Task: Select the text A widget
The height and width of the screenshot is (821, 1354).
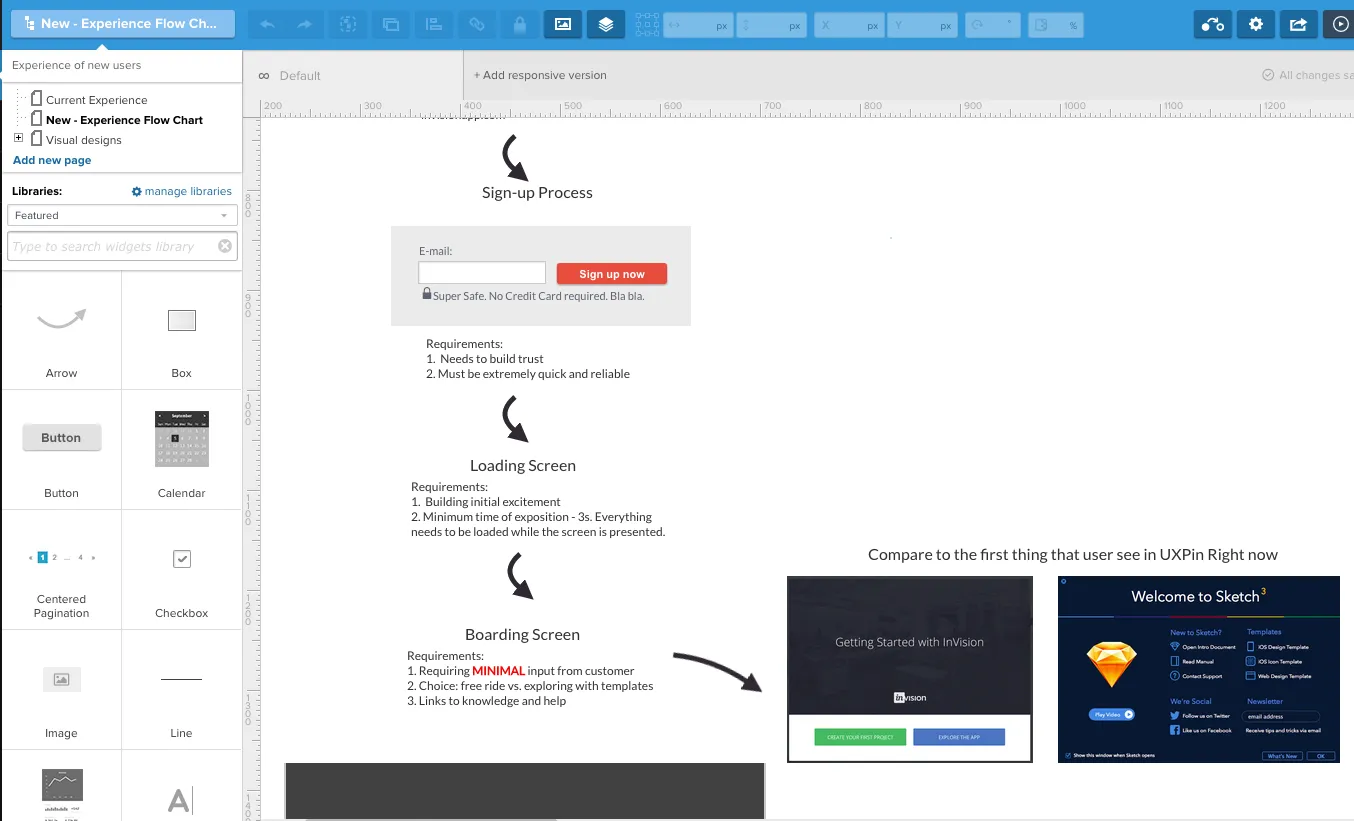Action: [179, 800]
